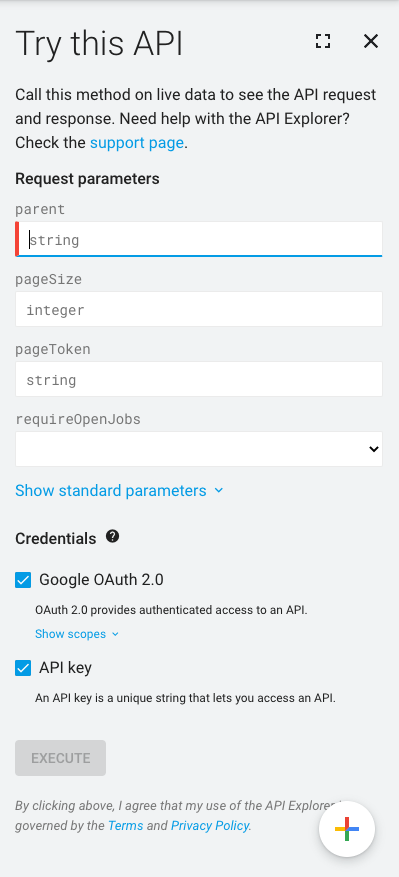Select the pageToken string field
The height and width of the screenshot is (877, 399).
(x=199, y=379)
